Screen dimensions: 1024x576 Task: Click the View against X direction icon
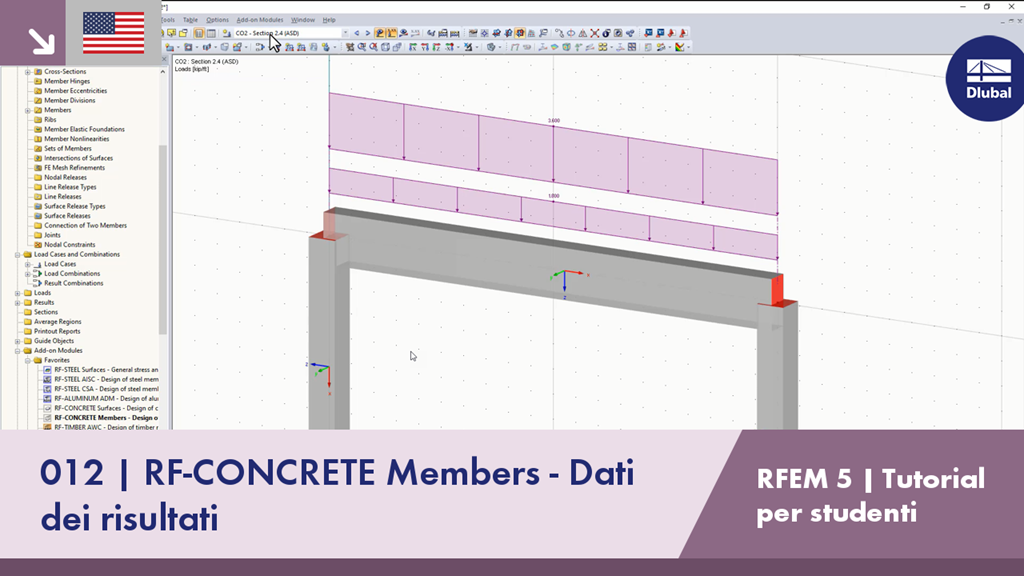449,47
